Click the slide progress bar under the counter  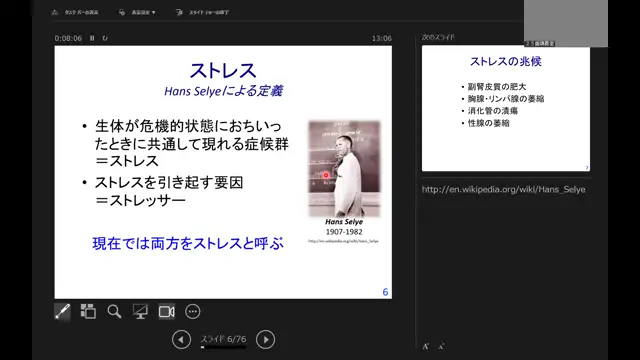[x=223, y=347]
